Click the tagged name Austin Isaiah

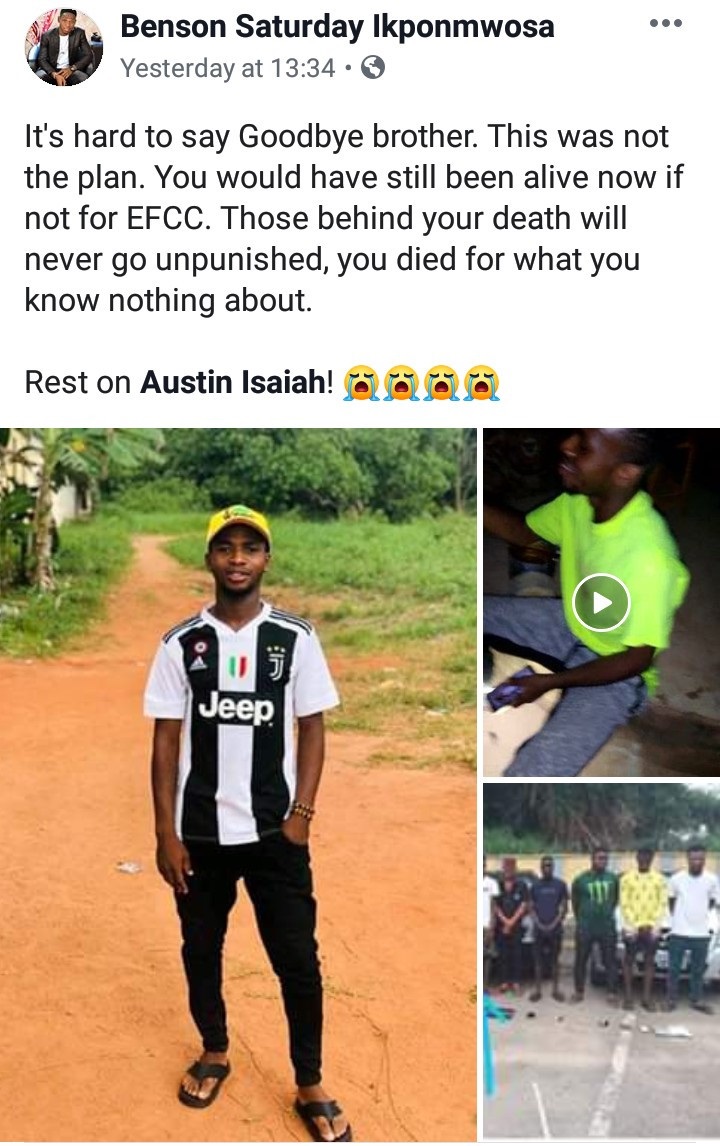pos(232,382)
